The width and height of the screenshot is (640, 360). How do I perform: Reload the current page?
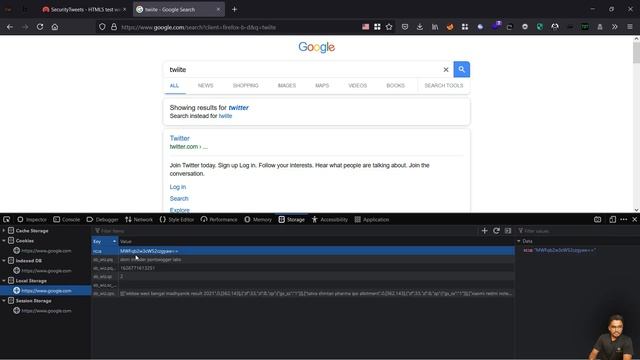point(40,27)
